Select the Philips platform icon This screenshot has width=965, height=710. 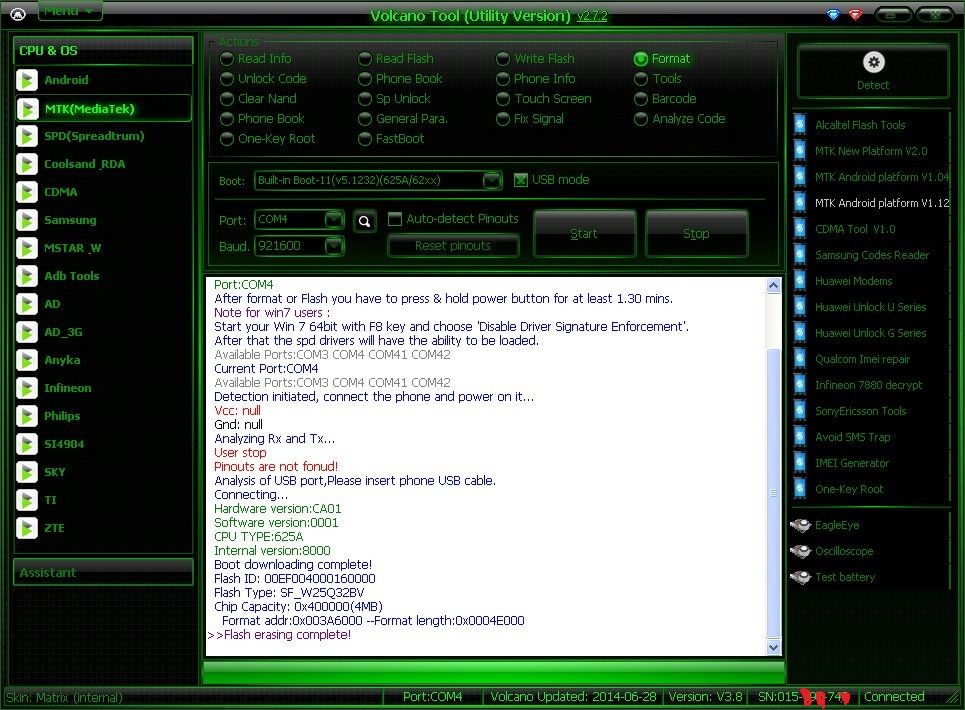(x=26, y=416)
